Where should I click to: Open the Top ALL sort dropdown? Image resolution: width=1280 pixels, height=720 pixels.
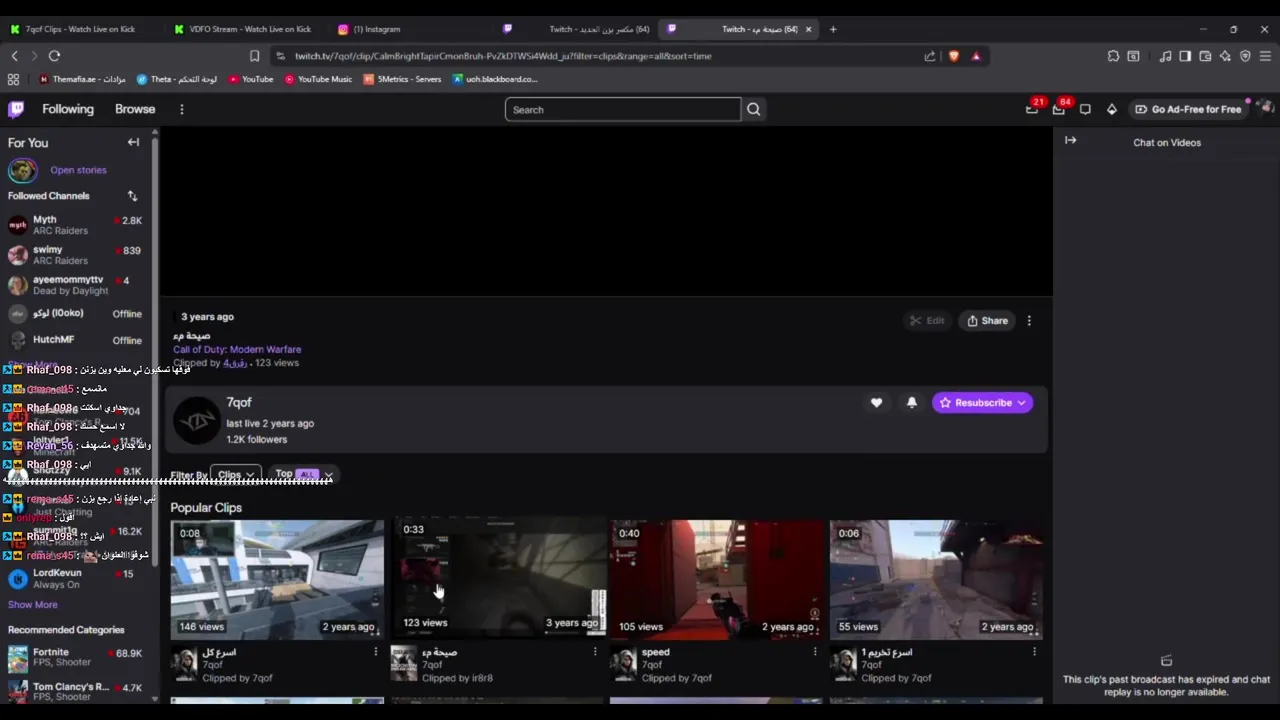pos(303,475)
